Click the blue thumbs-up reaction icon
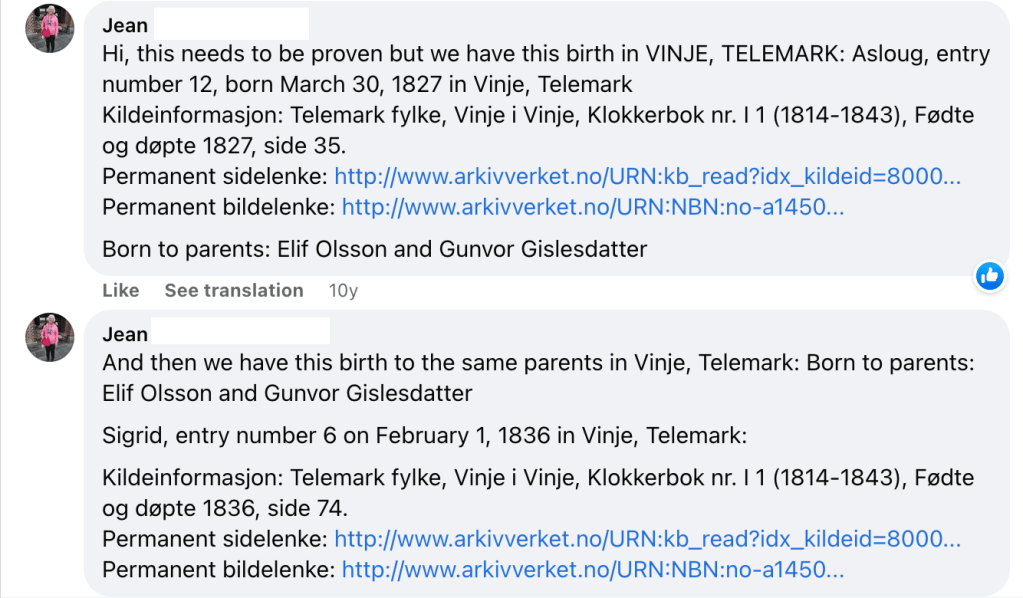The image size is (1023, 598). coord(989,276)
